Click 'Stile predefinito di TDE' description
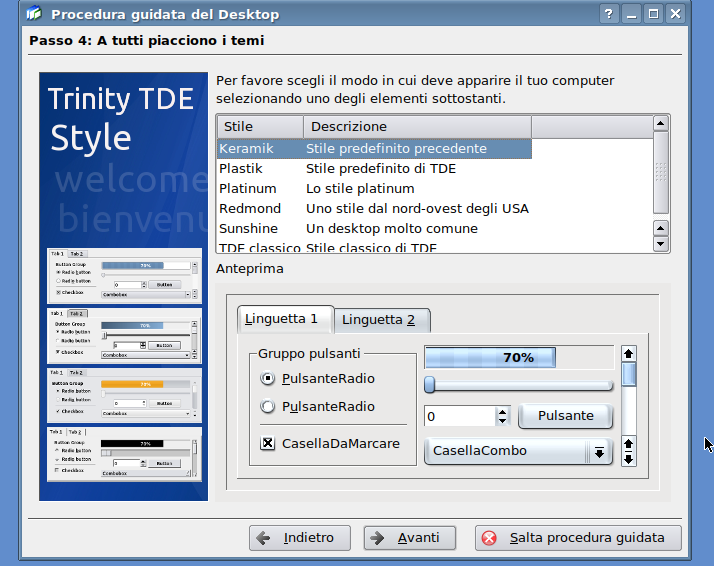This screenshot has height=566, width=714. coord(381,168)
